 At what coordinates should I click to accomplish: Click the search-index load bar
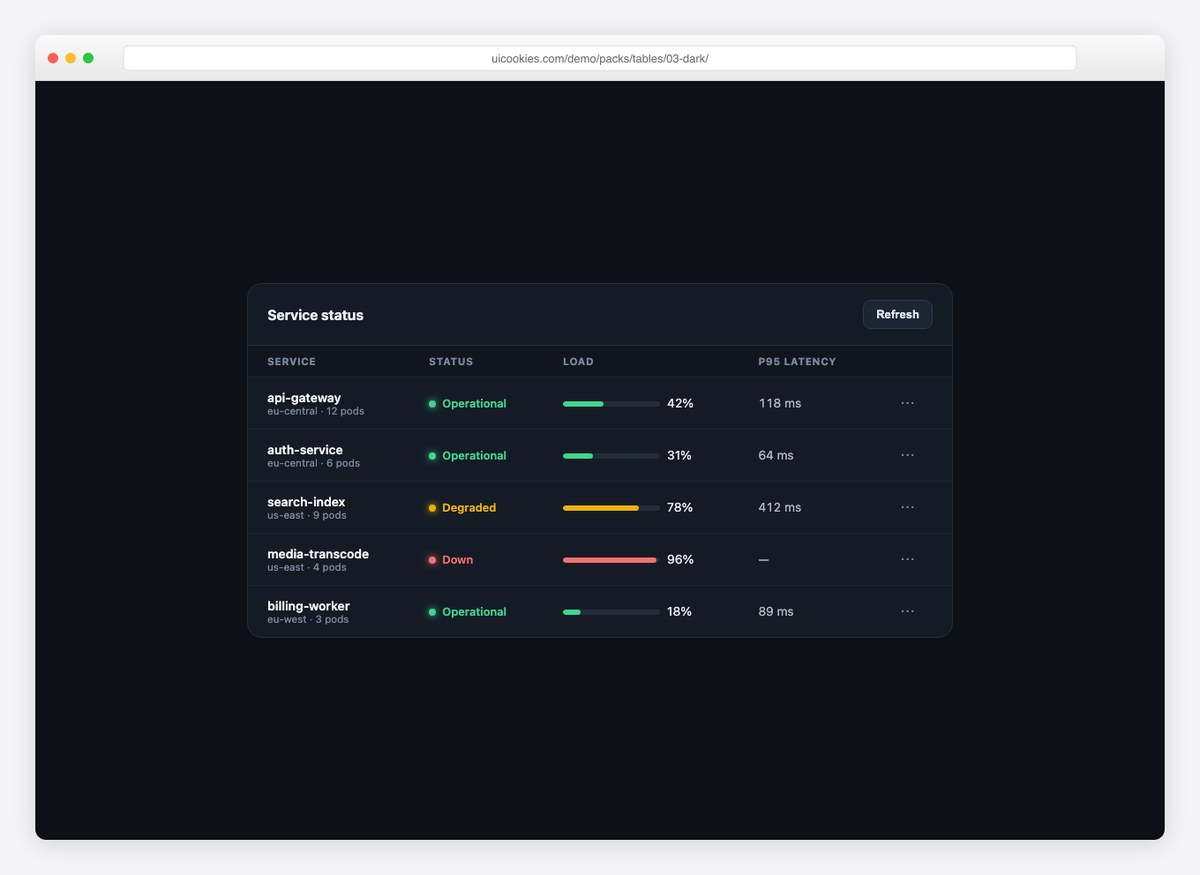coord(611,508)
